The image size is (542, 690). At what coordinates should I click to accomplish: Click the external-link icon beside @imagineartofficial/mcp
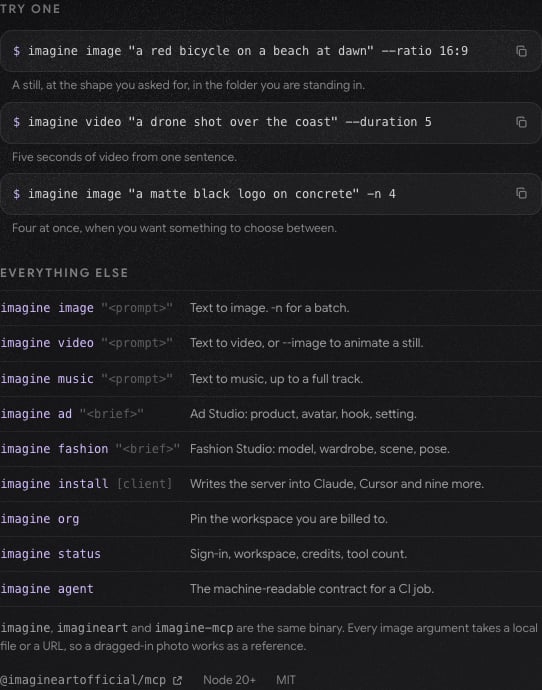point(177,680)
